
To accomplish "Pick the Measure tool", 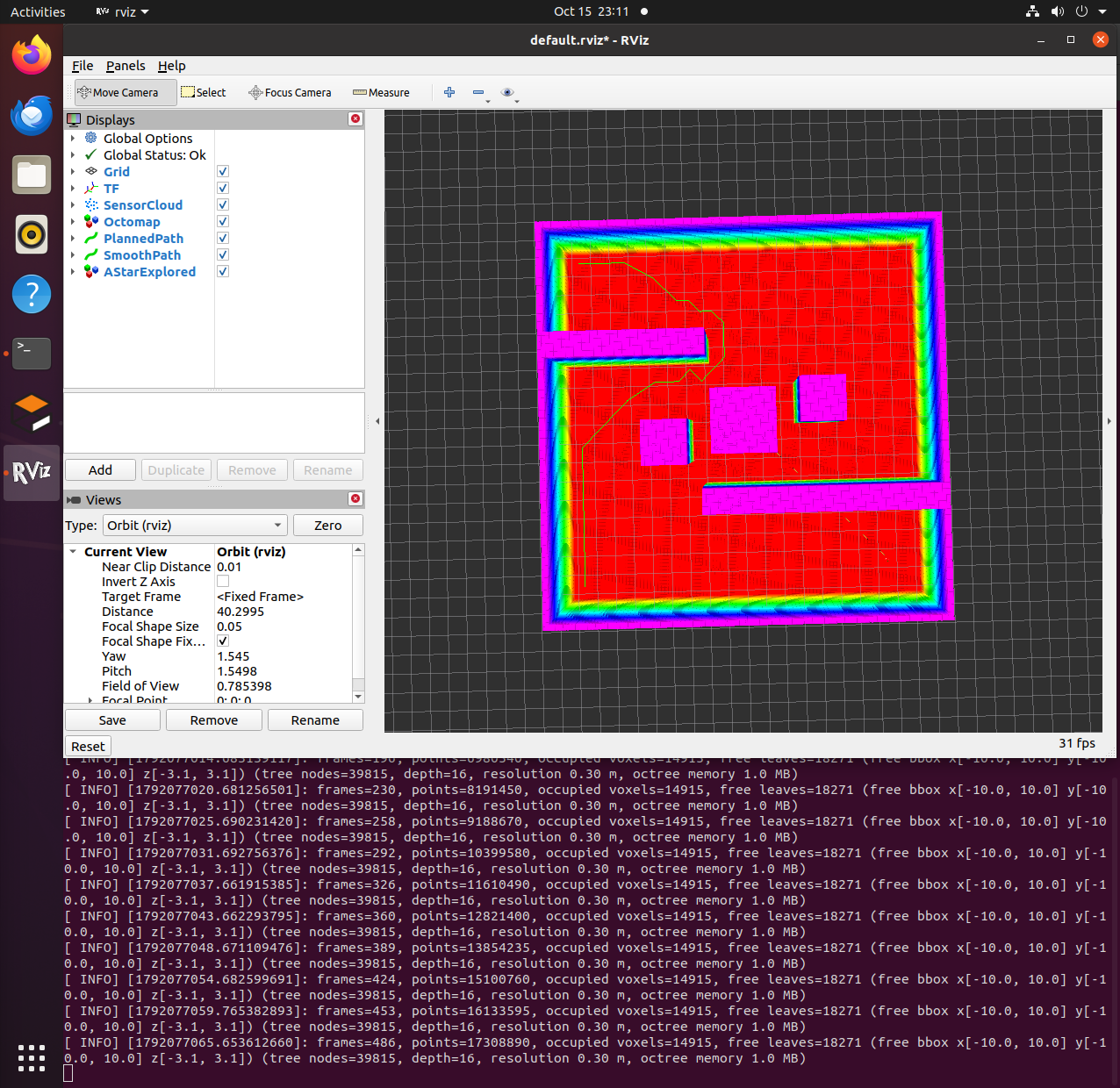I will click(x=381, y=92).
